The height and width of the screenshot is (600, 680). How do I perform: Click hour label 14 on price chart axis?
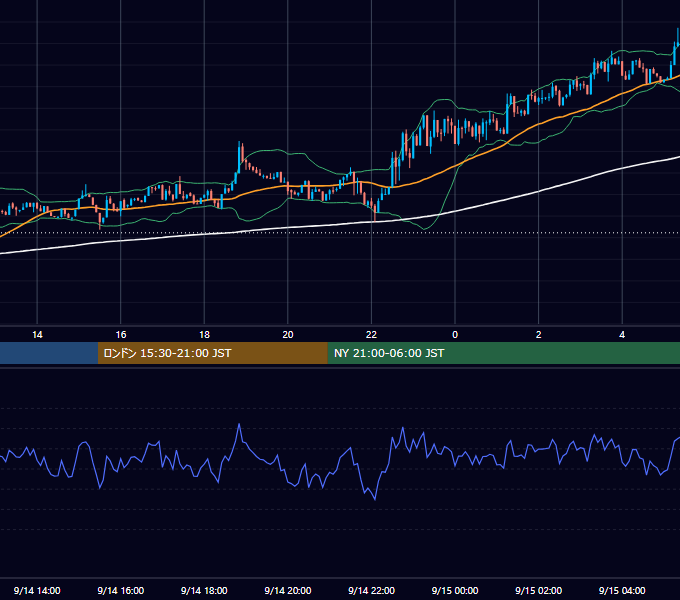37,335
